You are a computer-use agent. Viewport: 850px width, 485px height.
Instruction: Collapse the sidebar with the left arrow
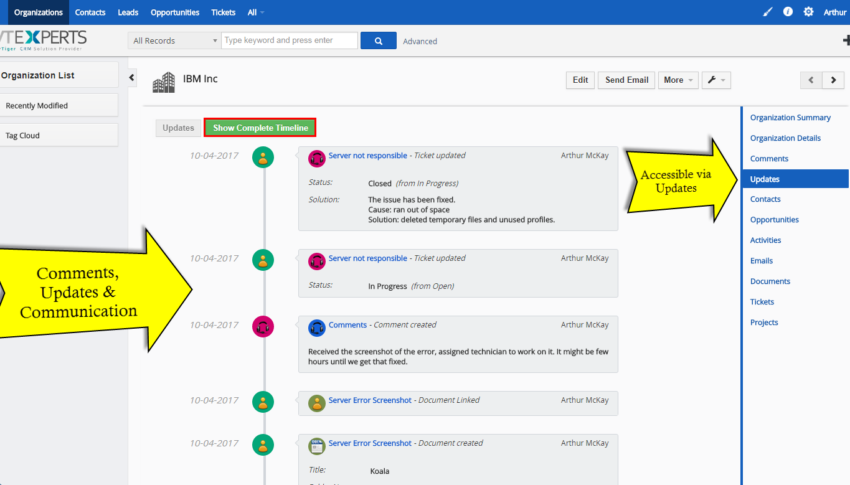pyautogui.click(x=132, y=77)
